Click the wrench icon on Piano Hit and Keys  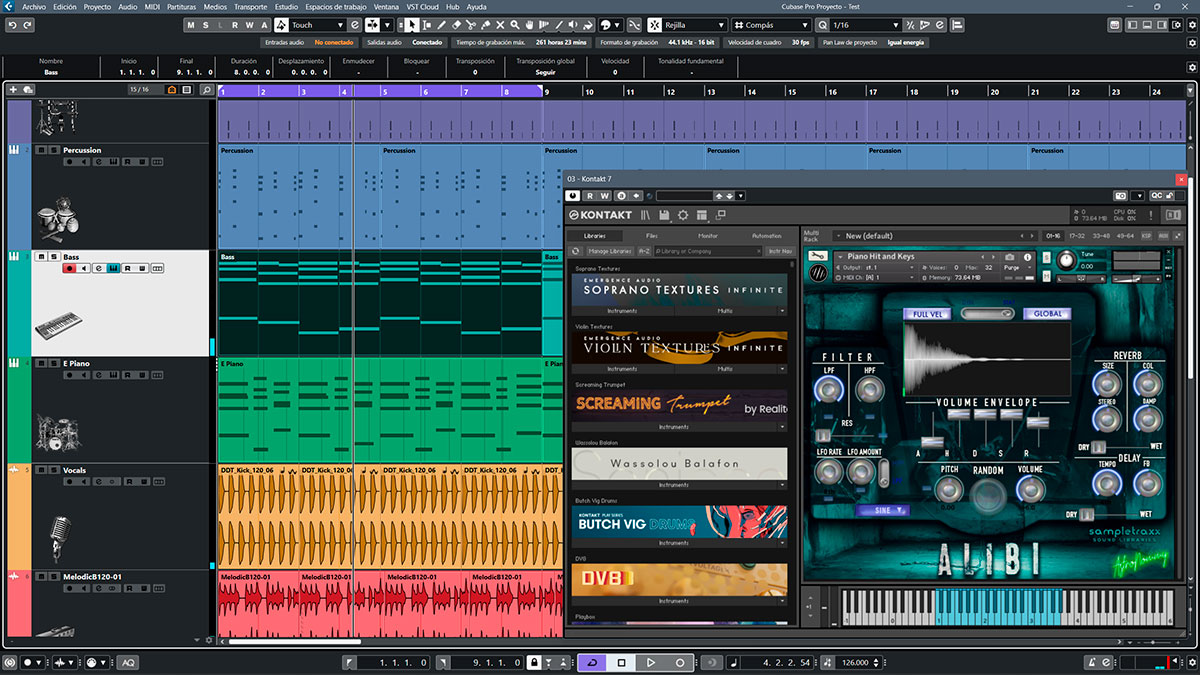click(817, 256)
